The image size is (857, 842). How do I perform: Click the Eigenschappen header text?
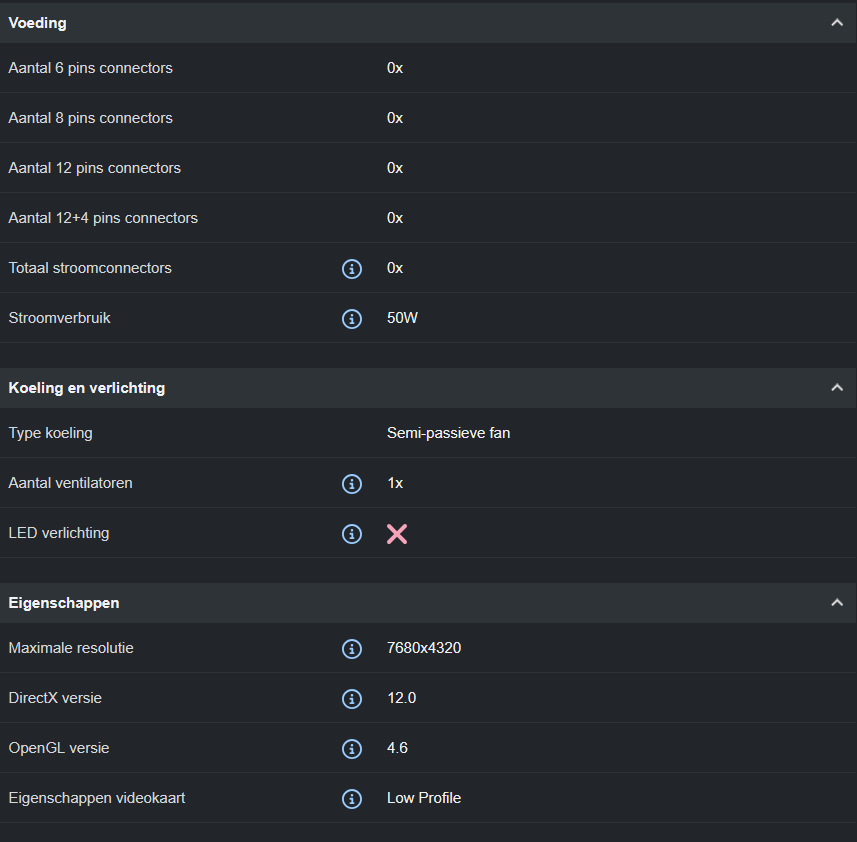point(64,603)
